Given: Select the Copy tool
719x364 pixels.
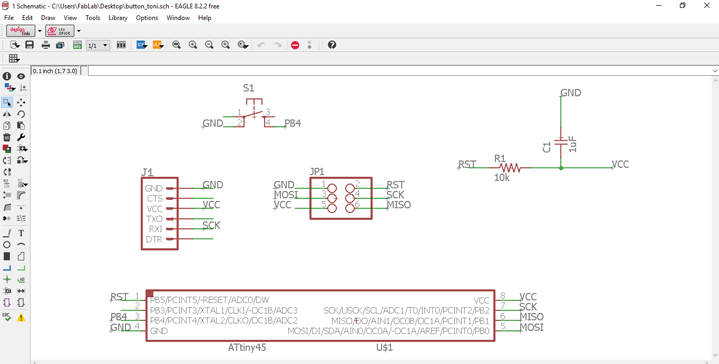Looking at the screenshot, I should pyautogui.click(x=7, y=125).
